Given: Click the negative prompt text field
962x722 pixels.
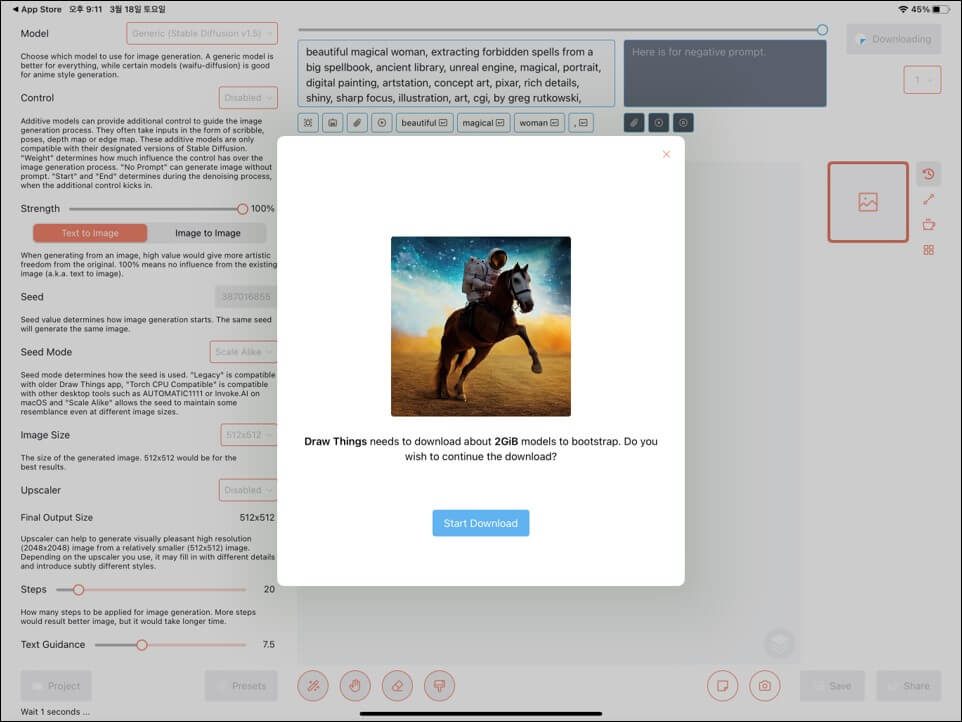Looking at the screenshot, I should tap(725, 74).
